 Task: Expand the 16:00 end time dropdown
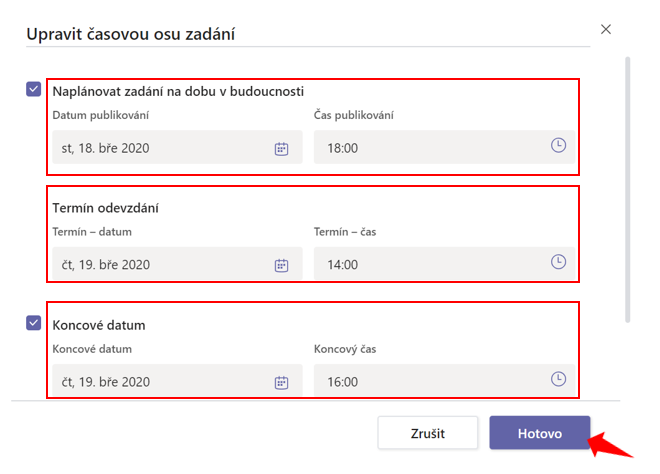point(444,381)
